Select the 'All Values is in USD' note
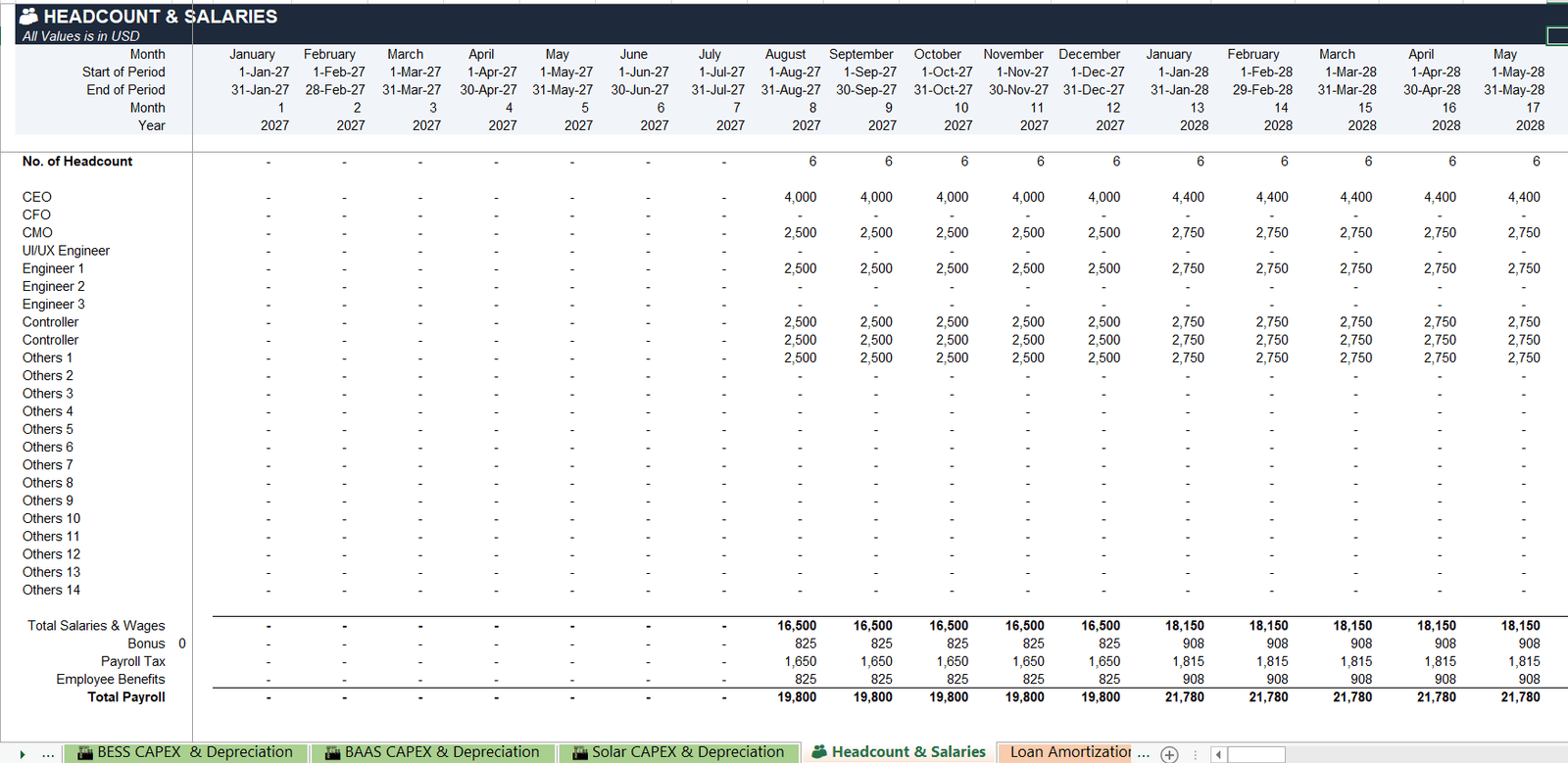The width and height of the screenshot is (1568, 763). pyautogui.click(x=81, y=36)
